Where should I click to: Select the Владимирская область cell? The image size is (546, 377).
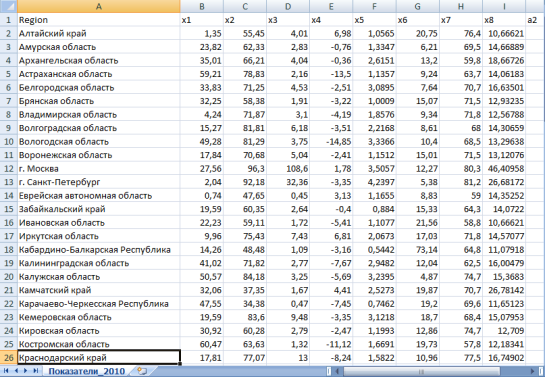click(x=99, y=115)
